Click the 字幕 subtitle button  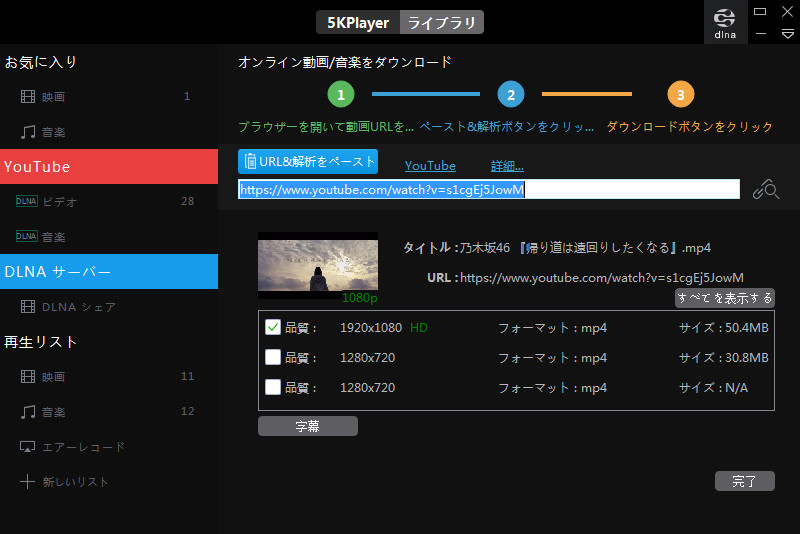[x=308, y=426]
